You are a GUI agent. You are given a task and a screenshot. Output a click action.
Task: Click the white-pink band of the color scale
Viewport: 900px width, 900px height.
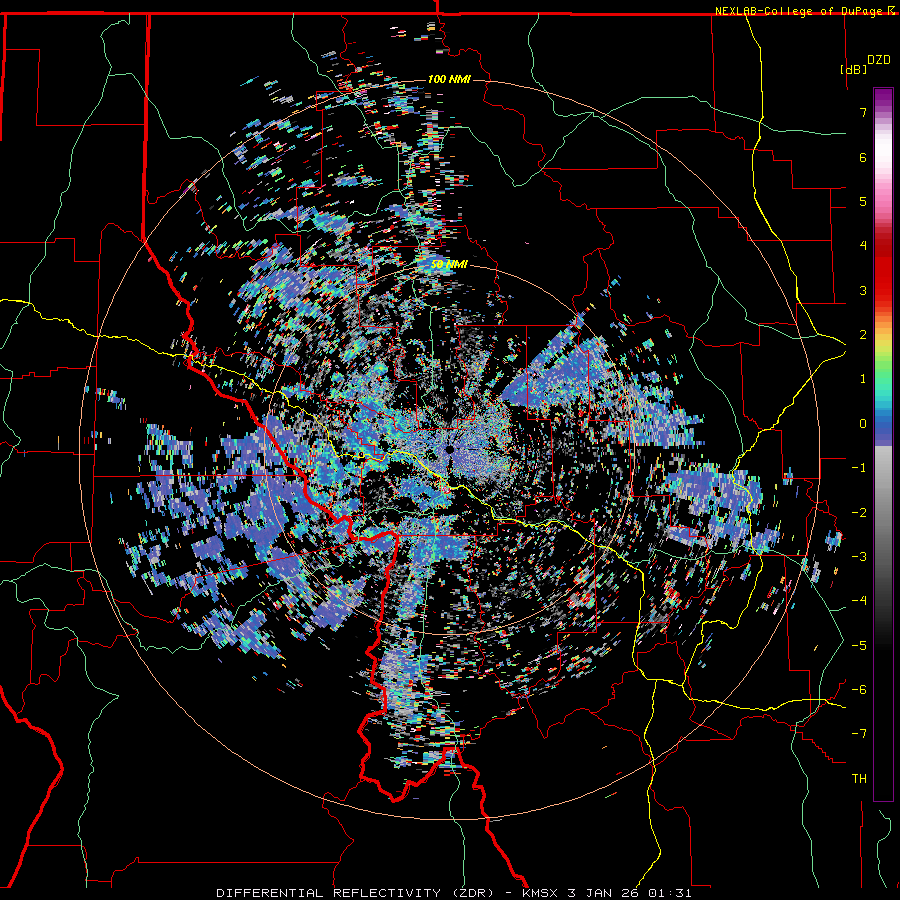(883, 158)
